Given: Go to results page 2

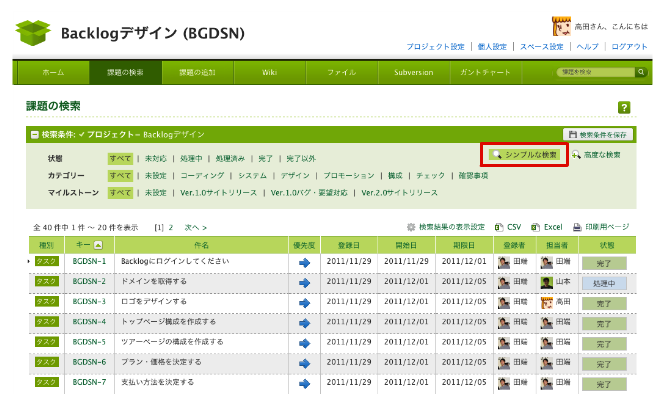Looking at the screenshot, I should coord(171,228).
